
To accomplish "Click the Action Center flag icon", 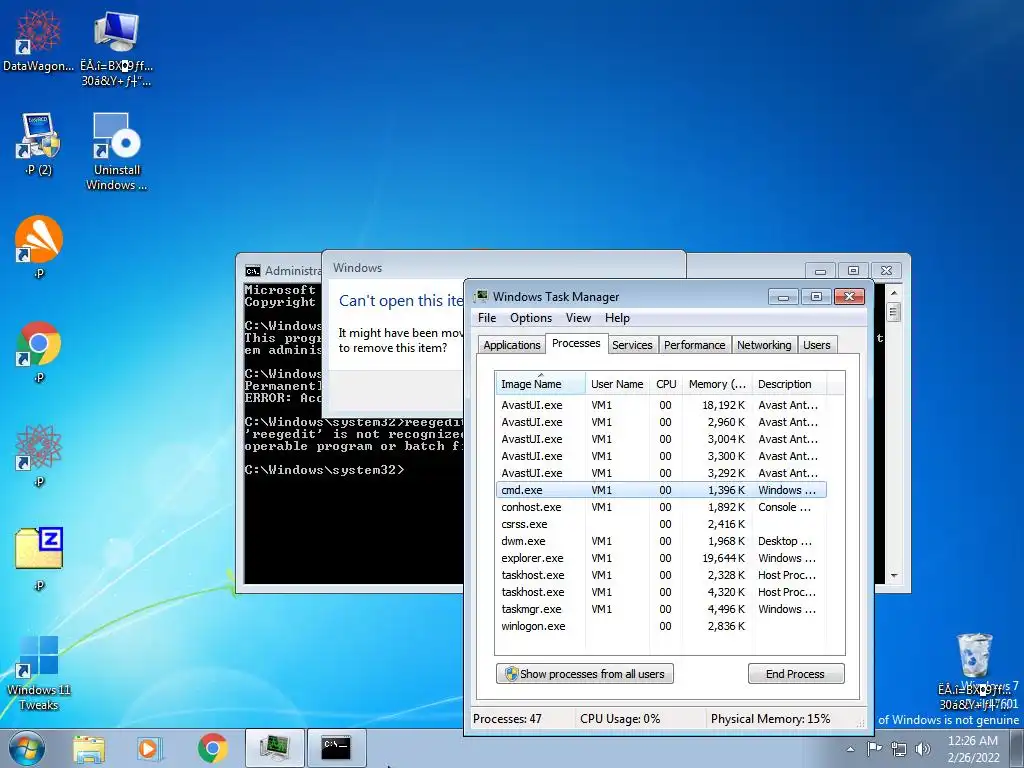I will pyautogui.click(x=874, y=748).
